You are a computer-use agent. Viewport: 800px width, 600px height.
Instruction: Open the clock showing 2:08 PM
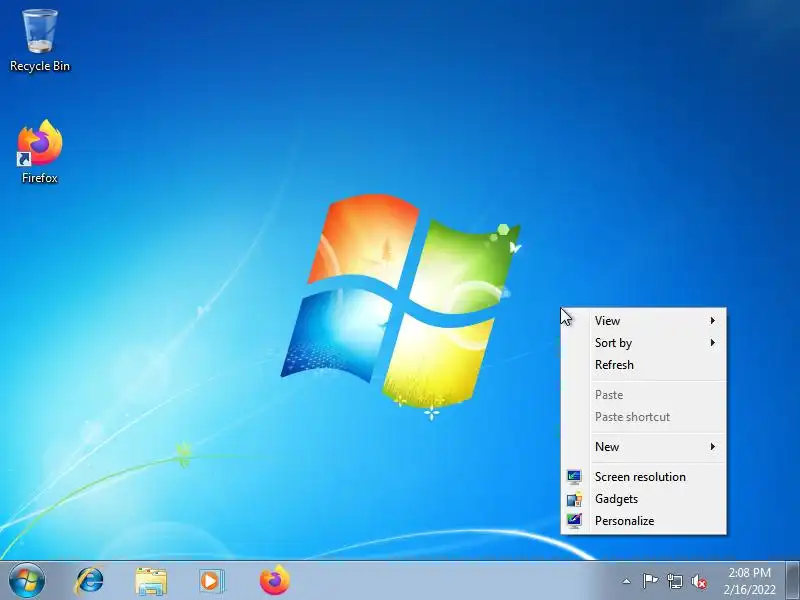(749, 572)
